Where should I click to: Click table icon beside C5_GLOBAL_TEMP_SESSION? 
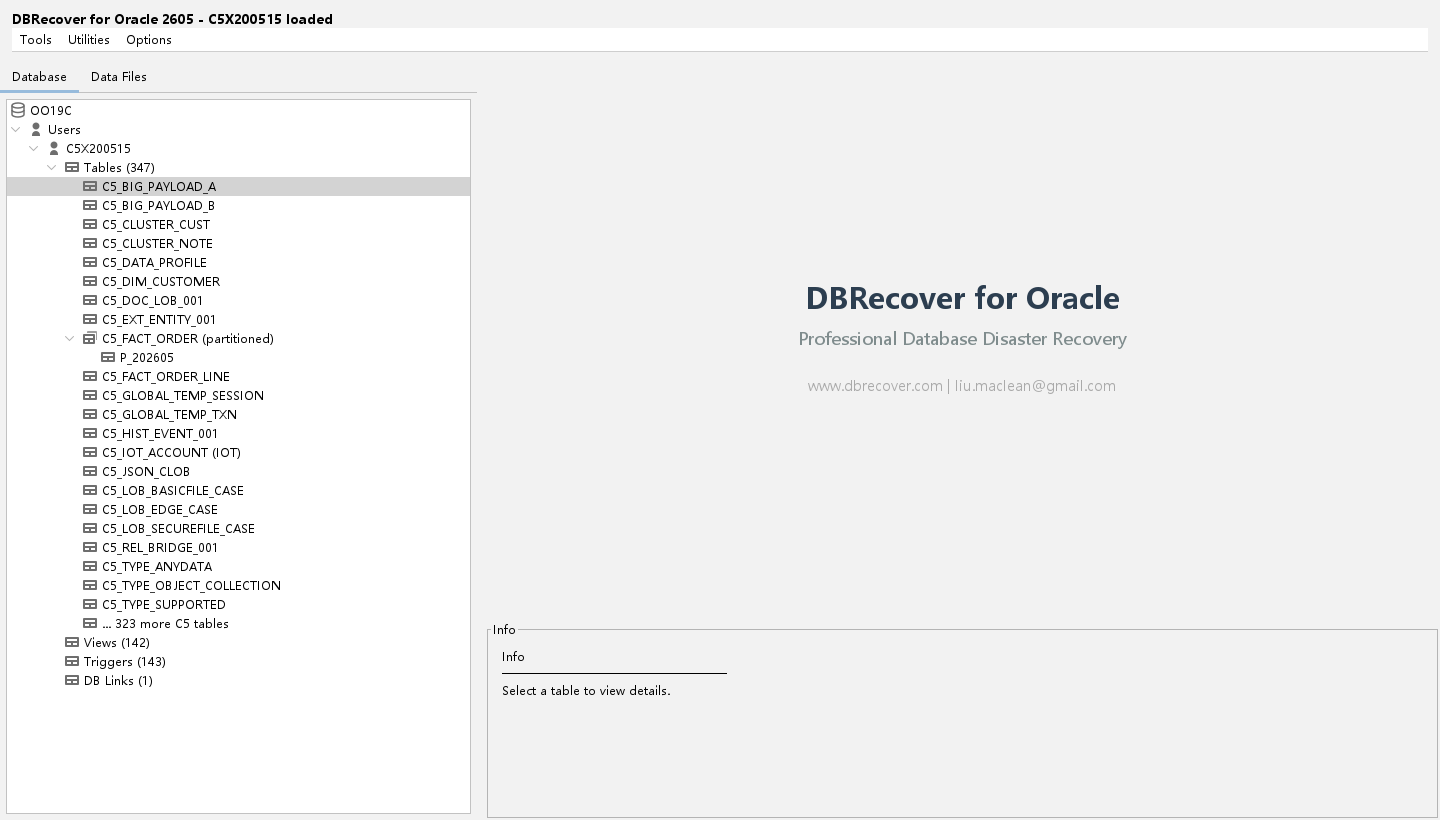click(x=90, y=396)
